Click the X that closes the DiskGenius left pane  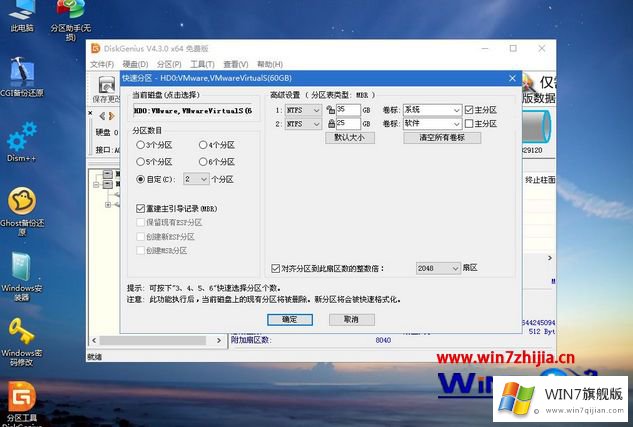[x=90, y=113]
